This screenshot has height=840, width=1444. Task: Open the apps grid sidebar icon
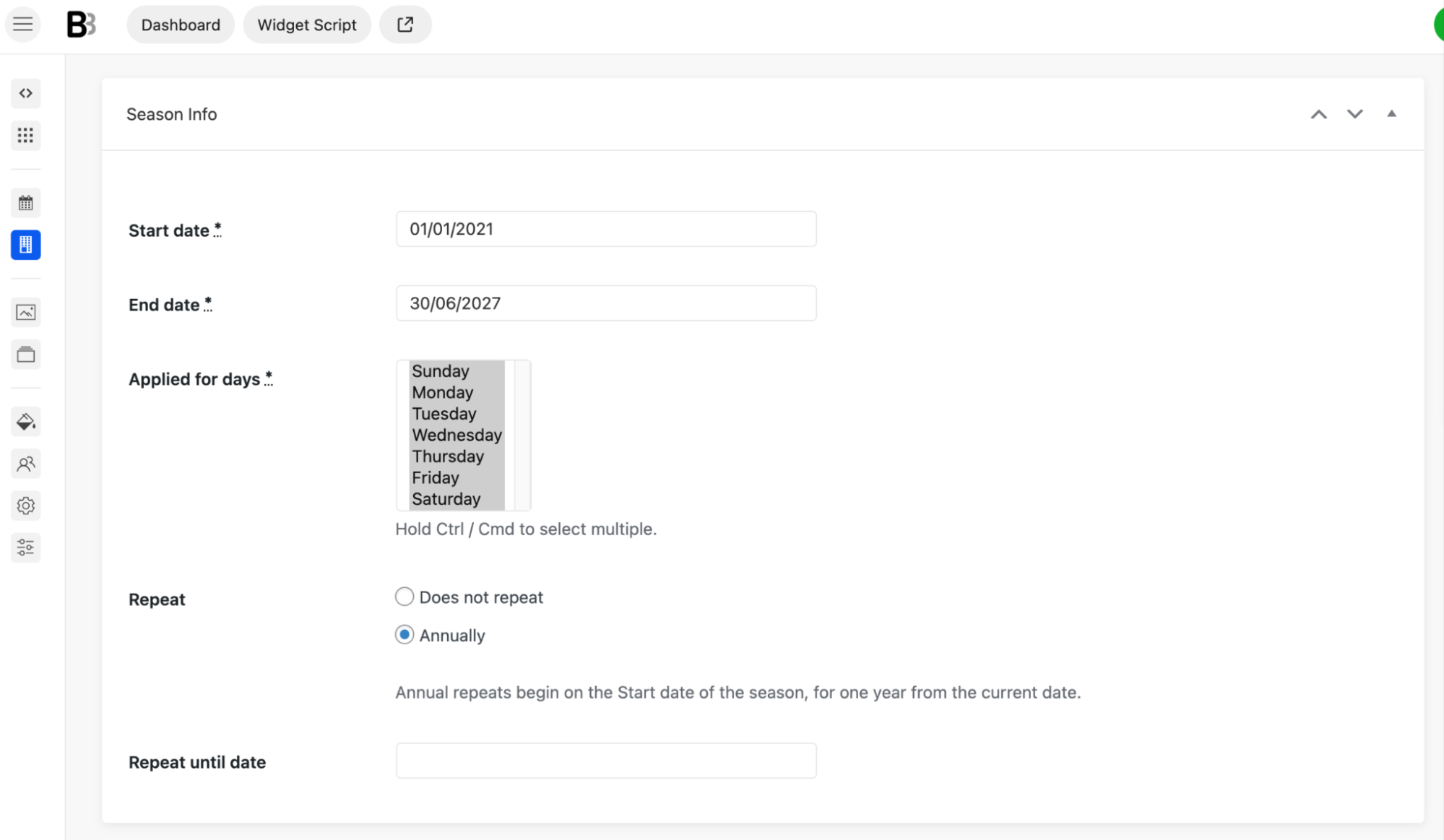(26, 135)
